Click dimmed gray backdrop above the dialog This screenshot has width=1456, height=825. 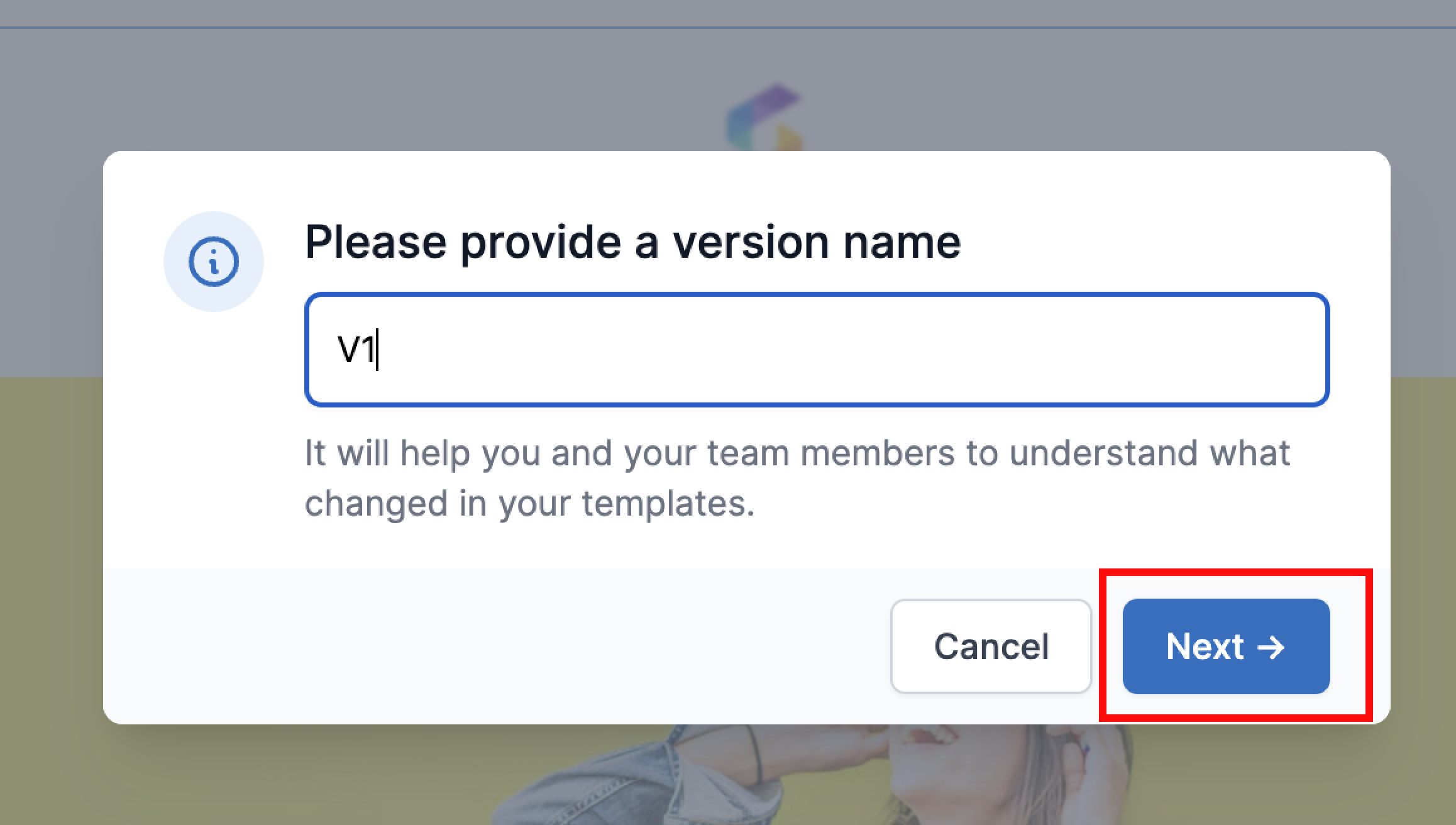click(377, 88)
